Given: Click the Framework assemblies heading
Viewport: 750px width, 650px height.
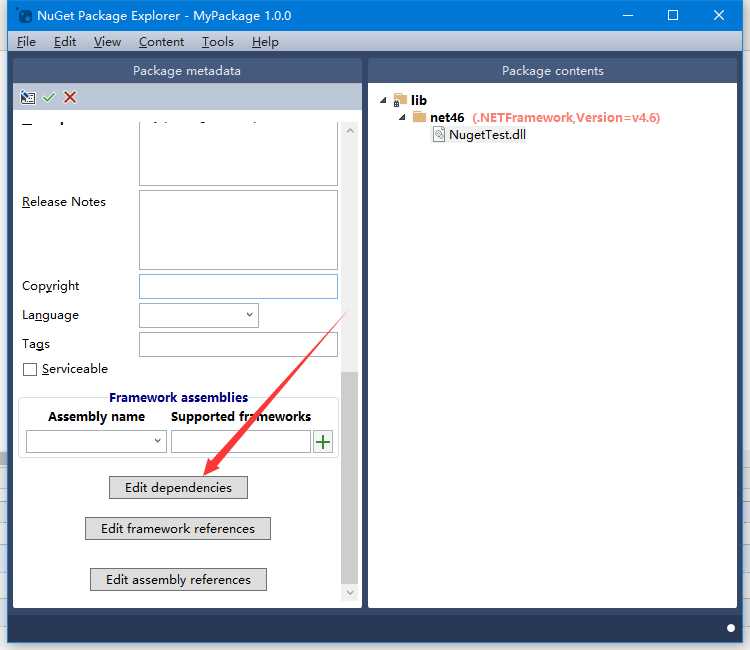Looking at the screenshot, I should pos(178,397).
